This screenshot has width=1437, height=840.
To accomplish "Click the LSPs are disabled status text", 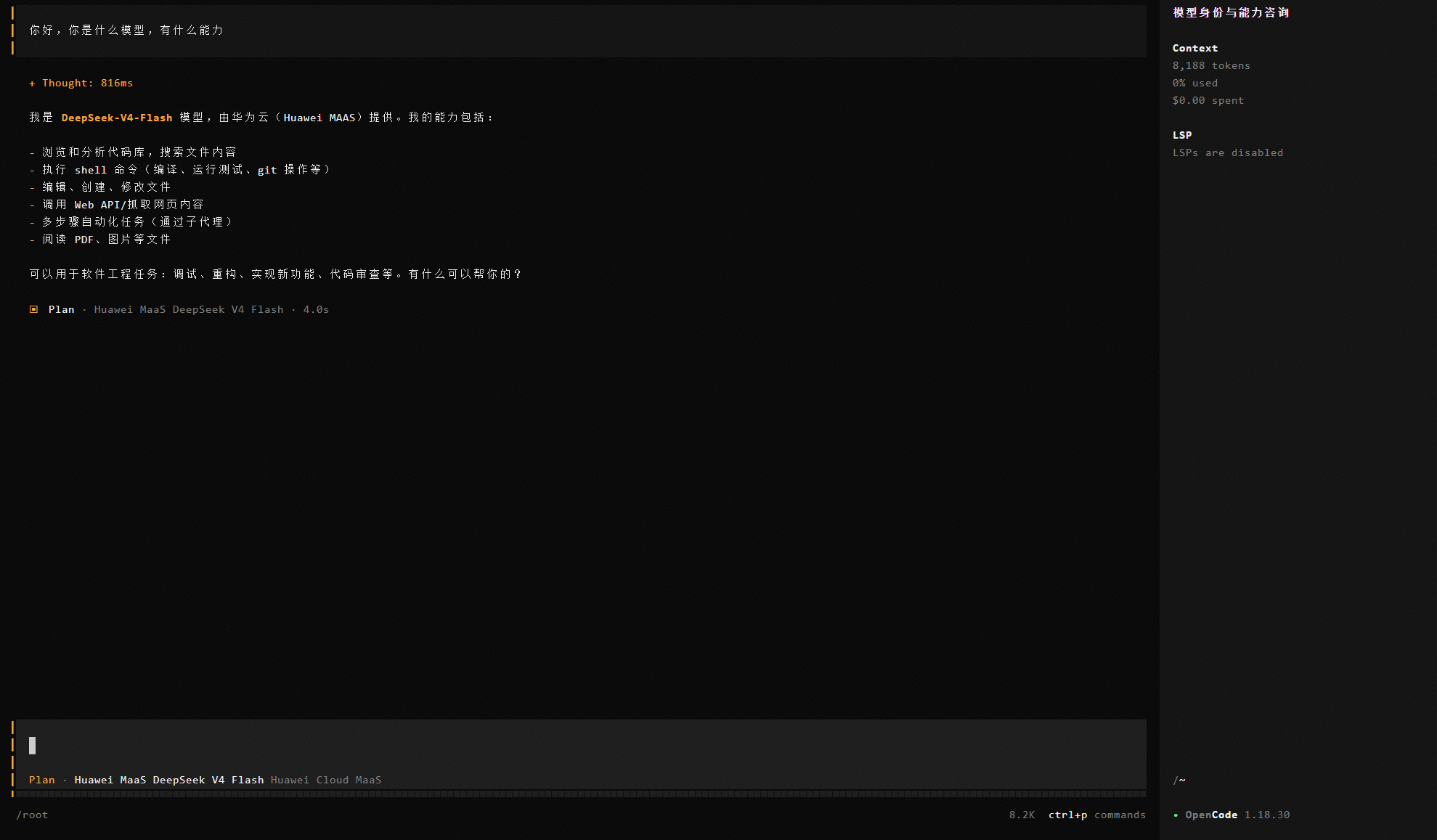I will [1227, 152].
